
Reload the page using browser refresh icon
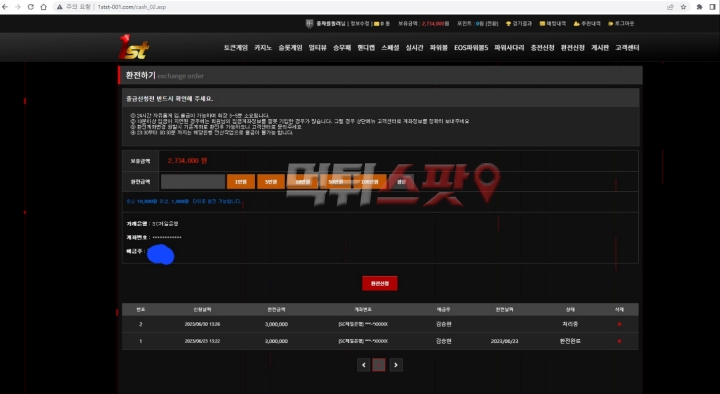click(x=31, y=7)
